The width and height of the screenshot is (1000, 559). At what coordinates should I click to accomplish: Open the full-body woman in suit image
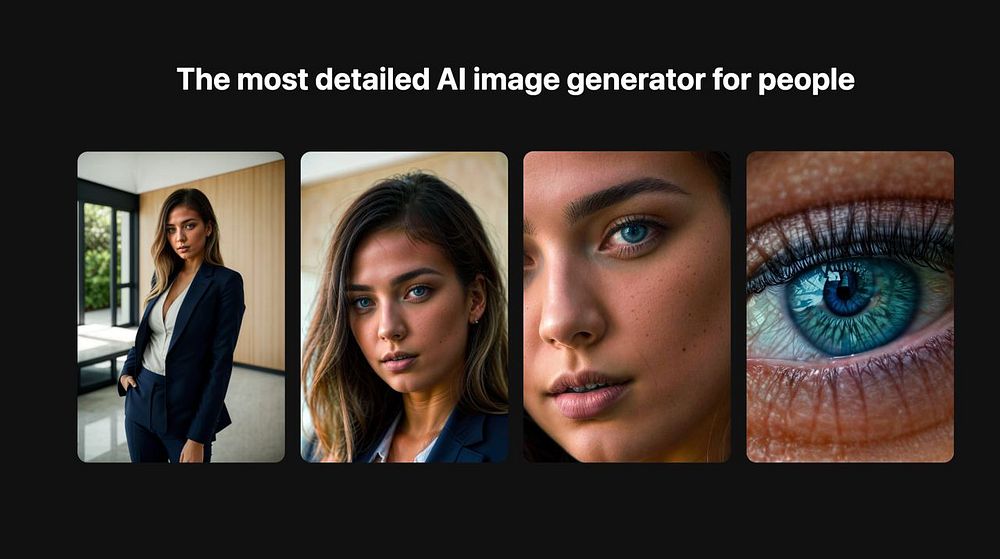[x=181, y=307]
